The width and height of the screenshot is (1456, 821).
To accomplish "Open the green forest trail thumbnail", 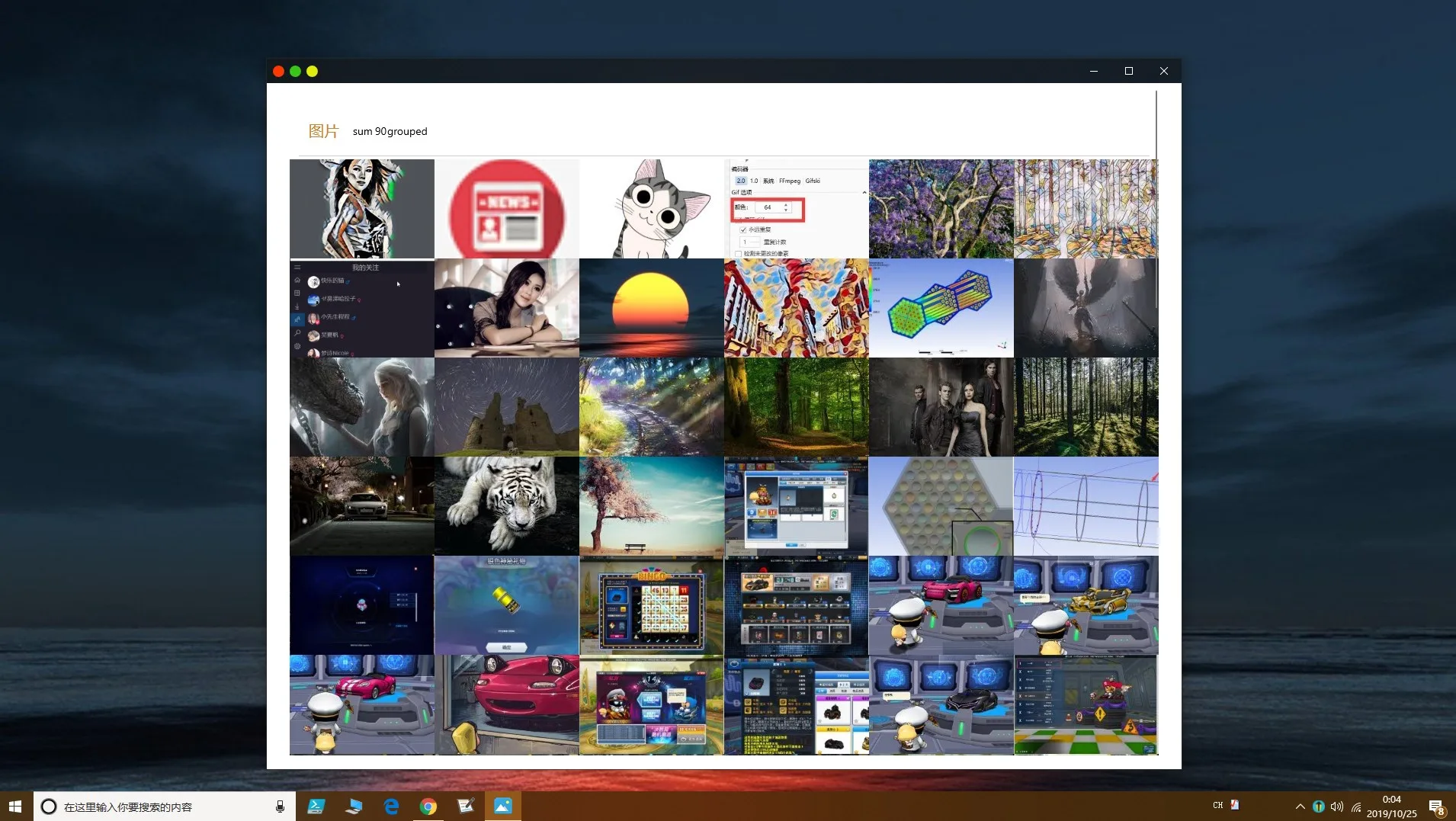I will click(797, 407).
